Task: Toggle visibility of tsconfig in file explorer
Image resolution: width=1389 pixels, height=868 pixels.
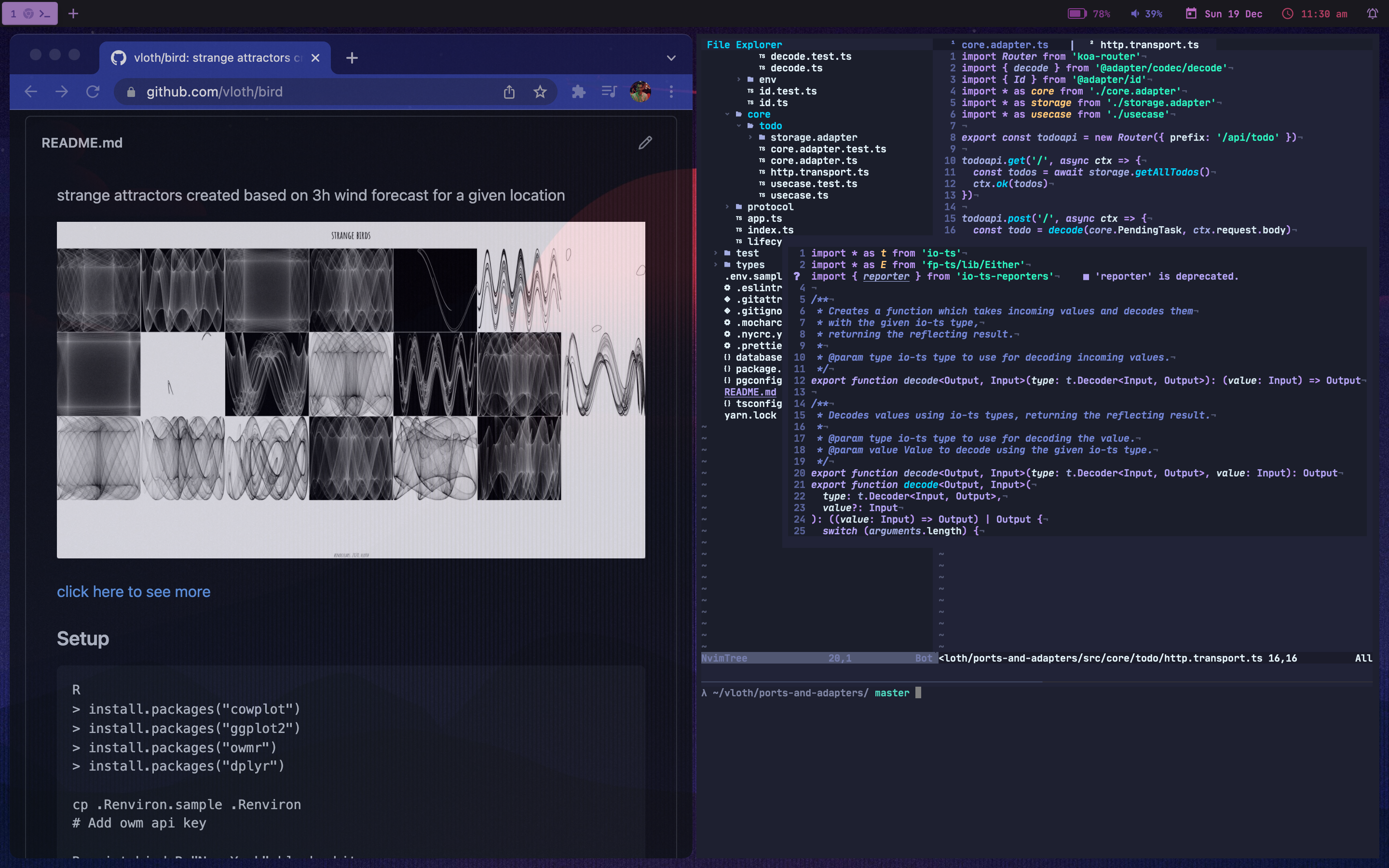Action: pos(752,404)
